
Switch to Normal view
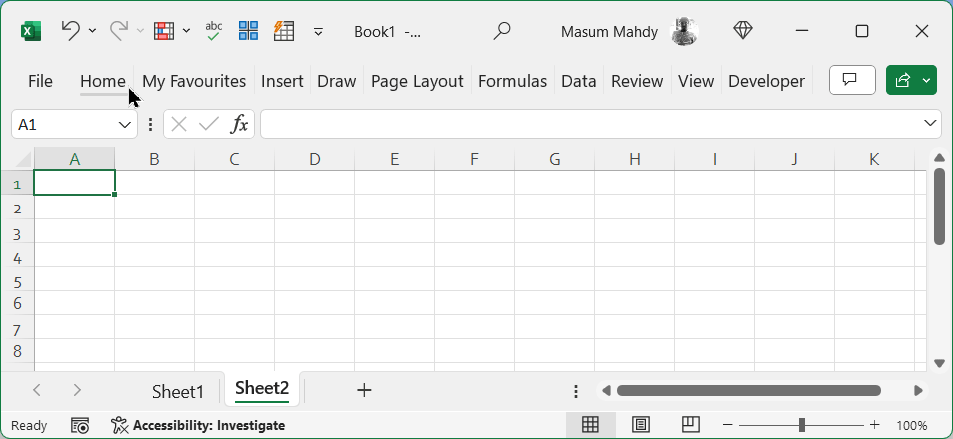pyautogui.click(x=591, y=425)
